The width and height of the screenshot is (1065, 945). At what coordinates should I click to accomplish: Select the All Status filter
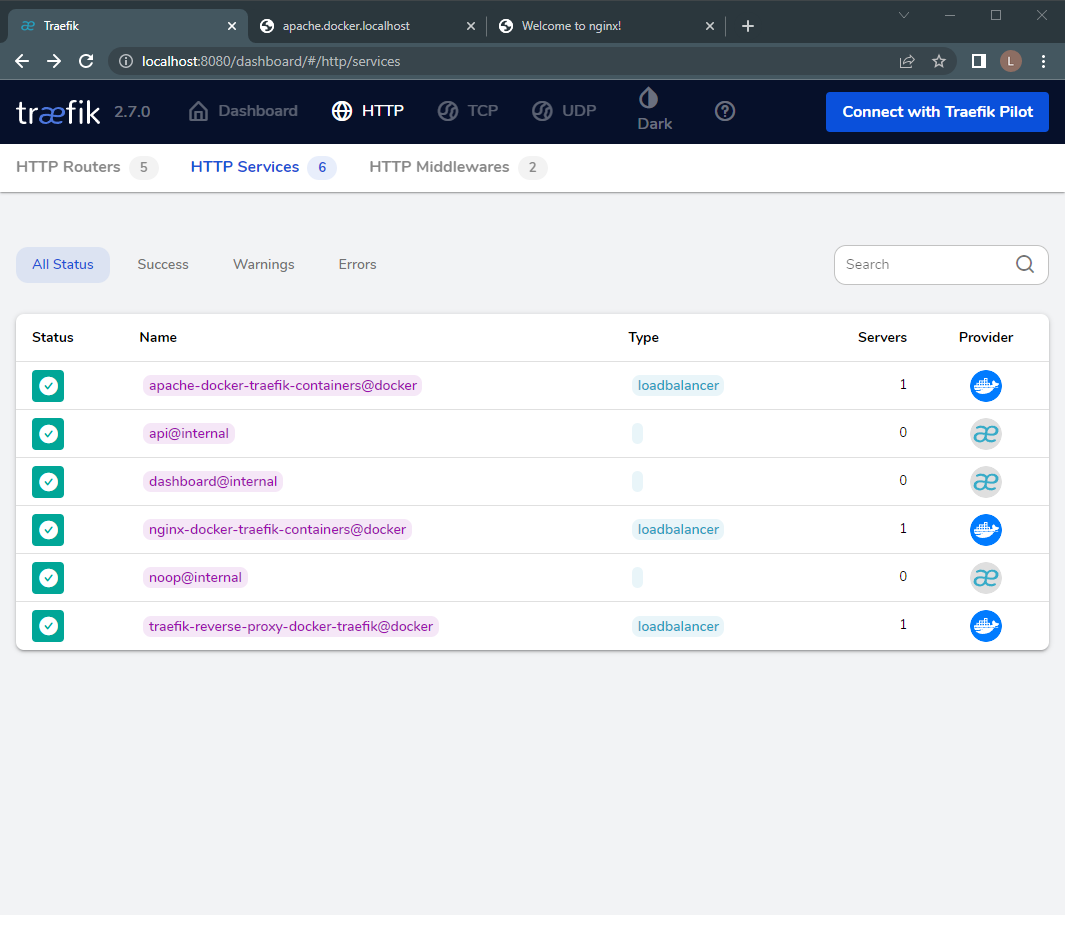(x=63, y=265)
